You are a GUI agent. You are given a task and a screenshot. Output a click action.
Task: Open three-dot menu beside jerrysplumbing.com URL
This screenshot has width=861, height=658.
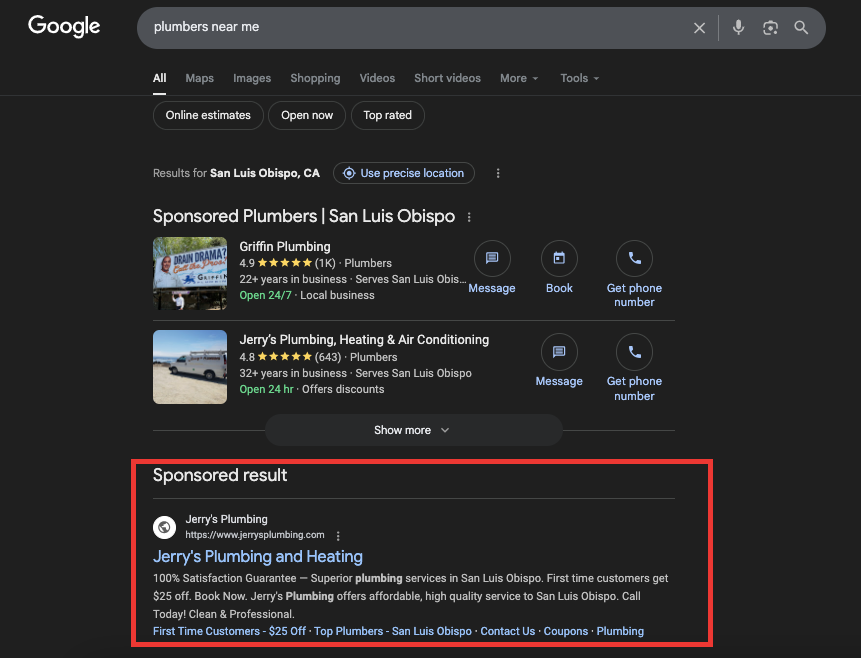338,536
